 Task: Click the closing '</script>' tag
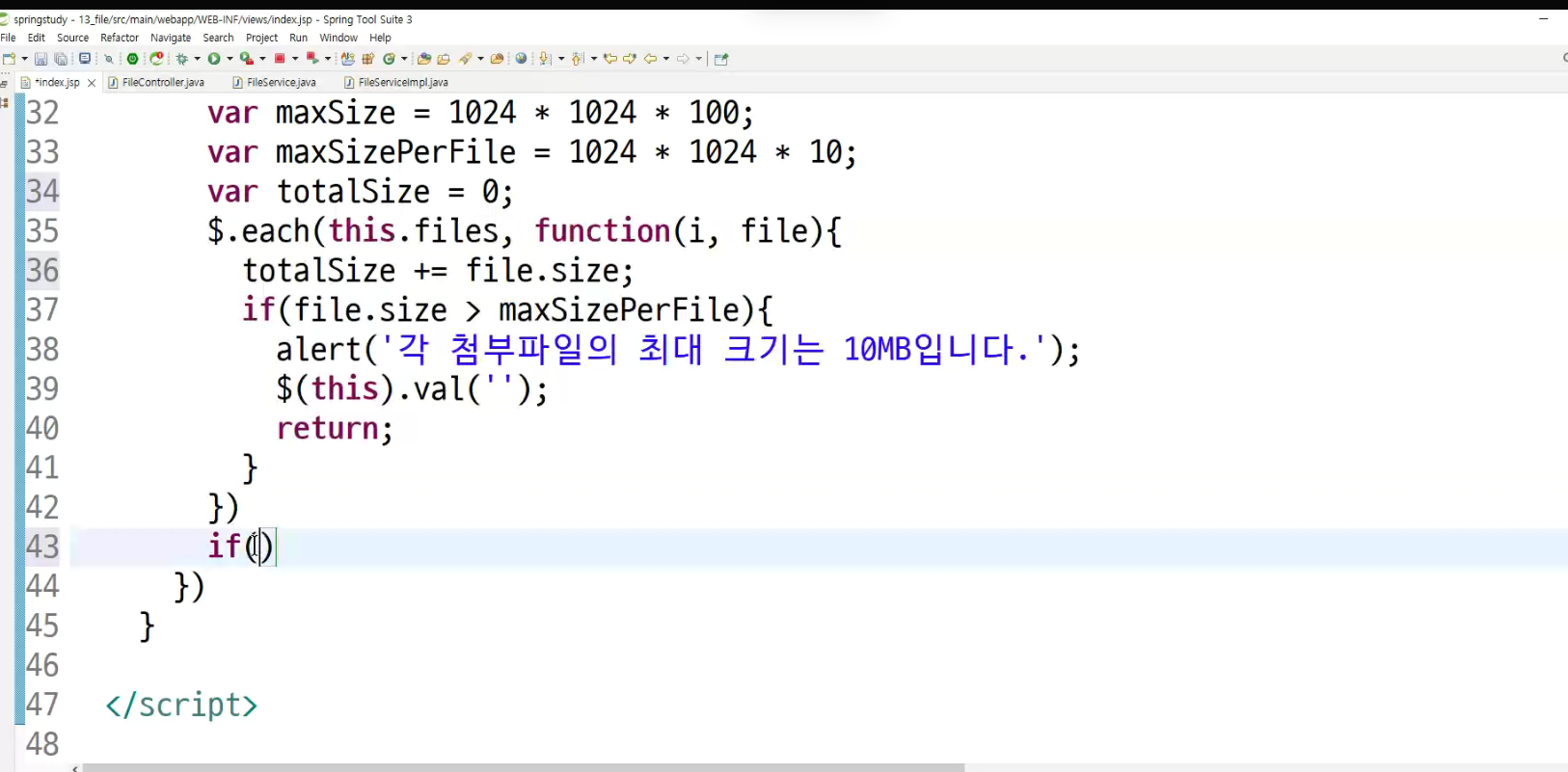click(x=181, y=705)
